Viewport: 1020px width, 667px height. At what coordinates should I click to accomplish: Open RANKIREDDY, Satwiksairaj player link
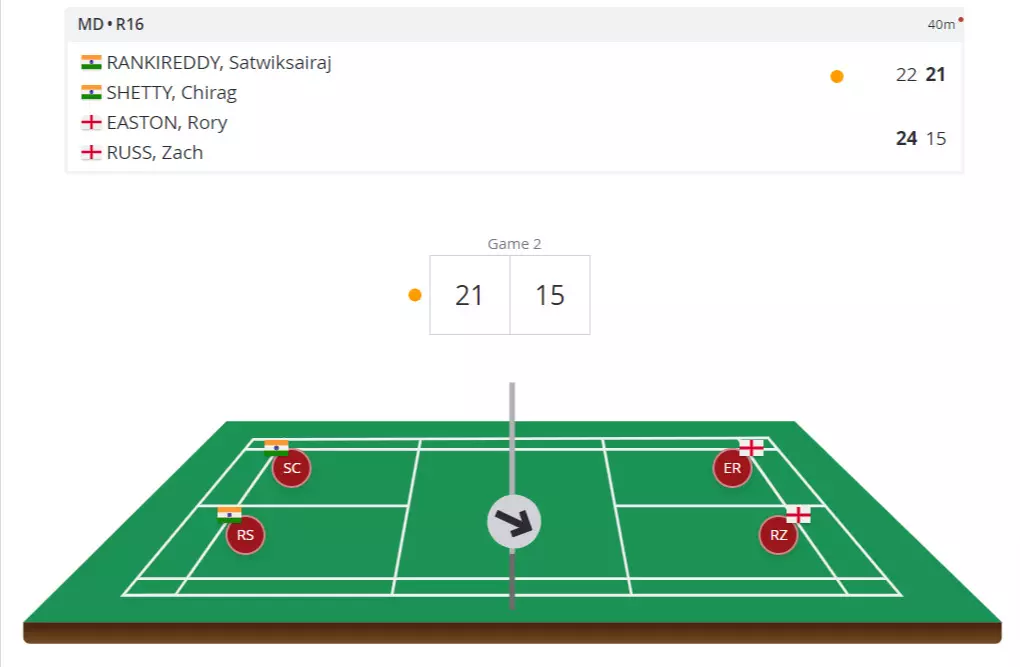(x=219, y=63)
